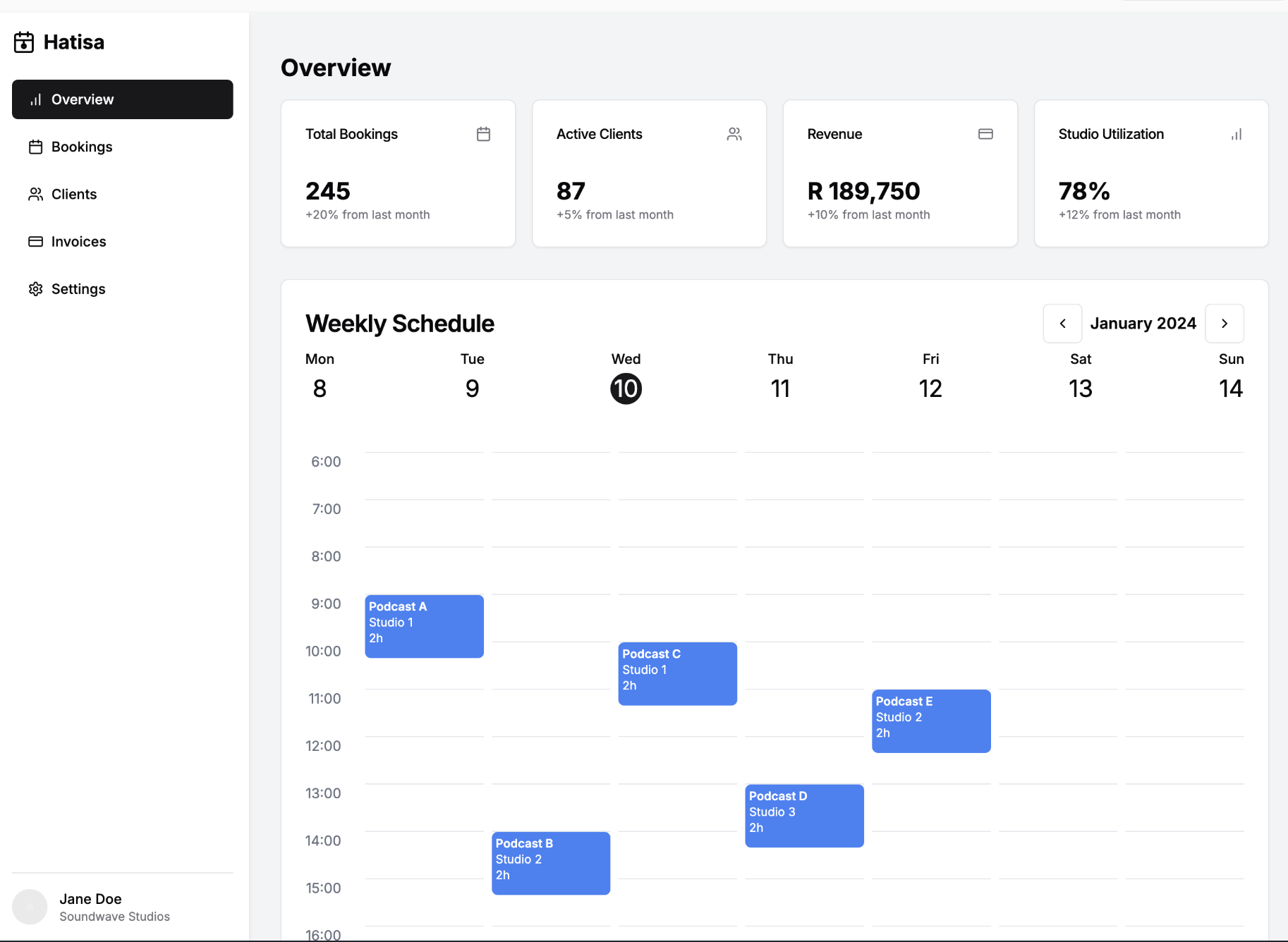Open the Overview menu item

[x=123, y=99]
